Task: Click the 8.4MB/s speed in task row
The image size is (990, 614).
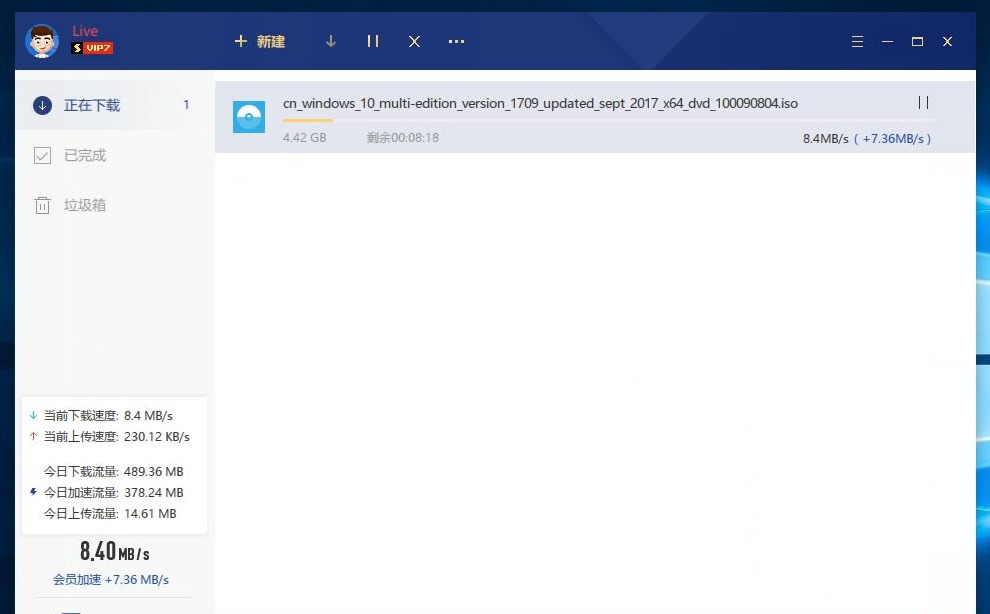Action: tap(825, 138)
